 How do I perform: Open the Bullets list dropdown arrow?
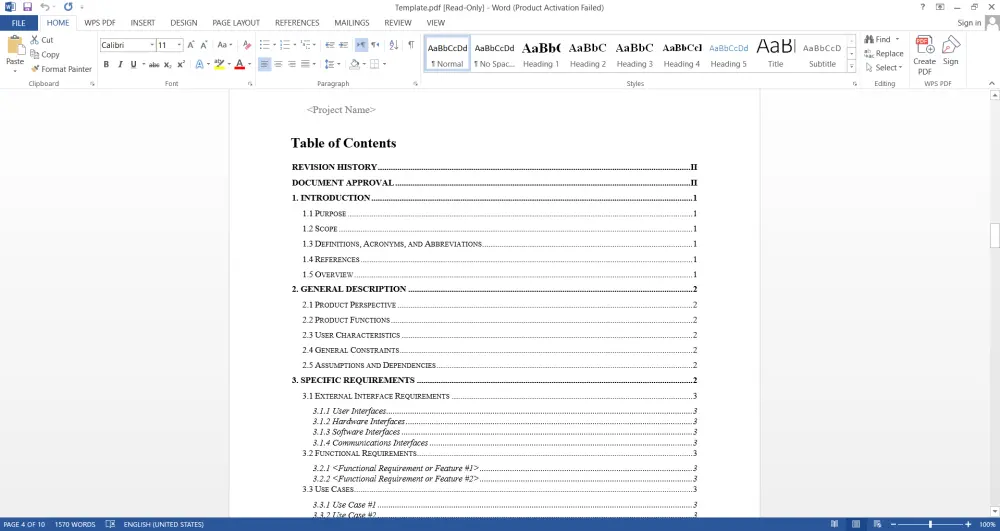click(275, 45)
